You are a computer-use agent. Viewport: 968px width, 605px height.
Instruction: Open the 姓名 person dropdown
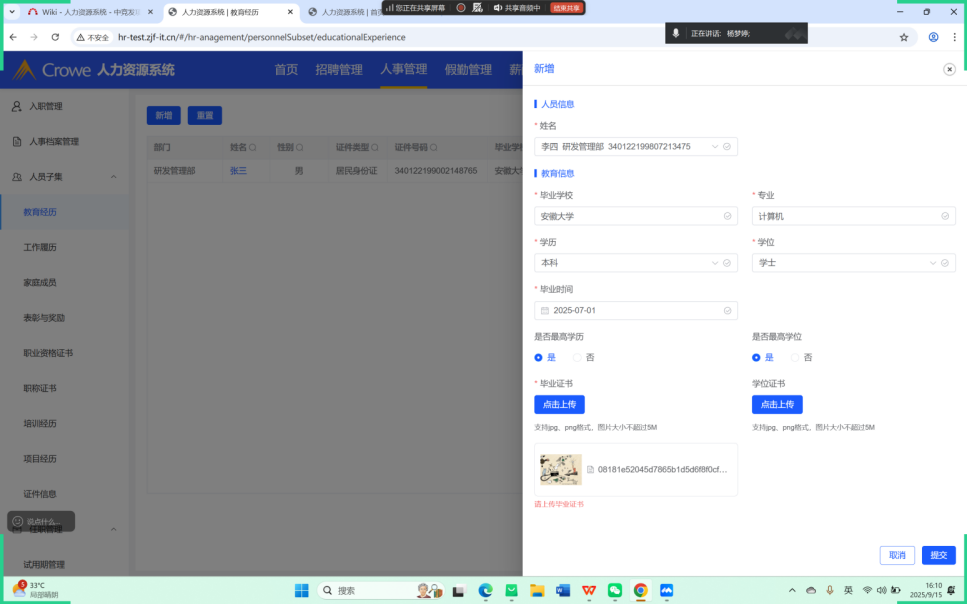[636, 147]
